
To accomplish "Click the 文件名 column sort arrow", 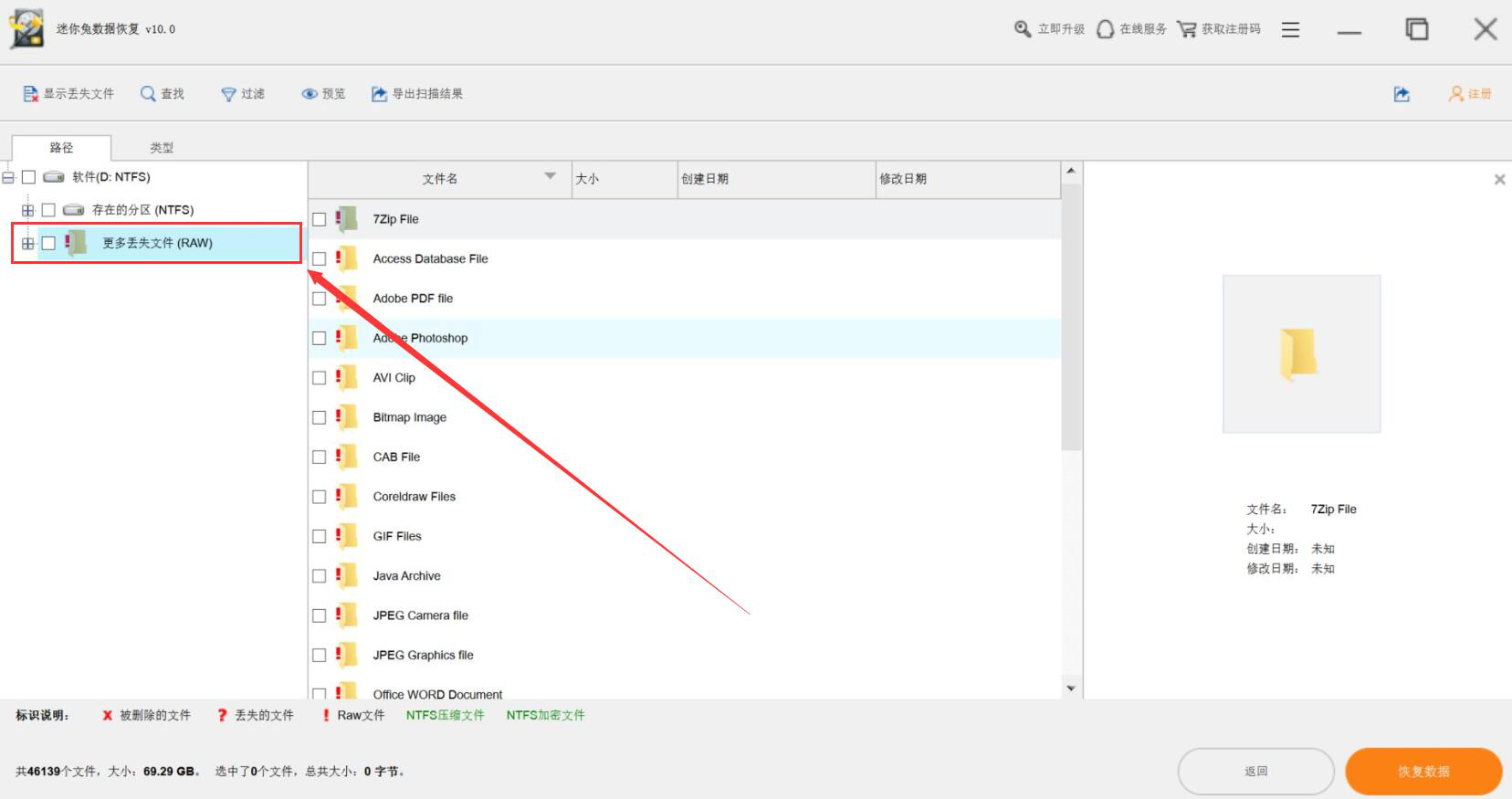I will click(550, 176).
